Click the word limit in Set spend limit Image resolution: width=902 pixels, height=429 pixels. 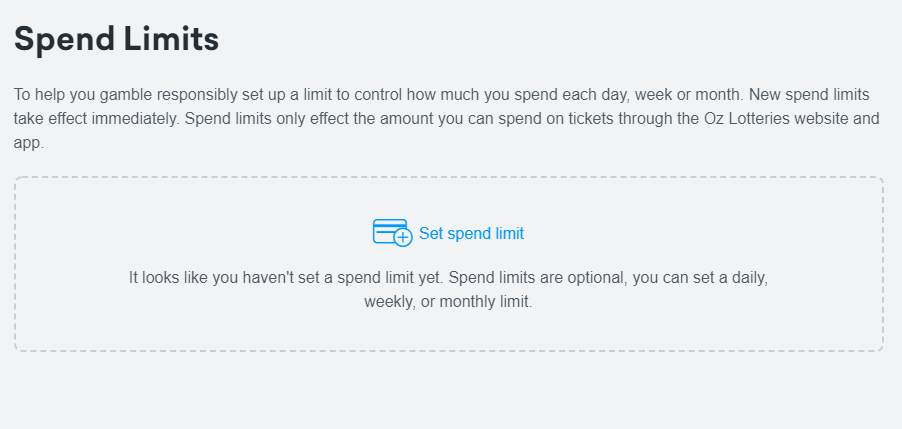[x=509, y=233]
